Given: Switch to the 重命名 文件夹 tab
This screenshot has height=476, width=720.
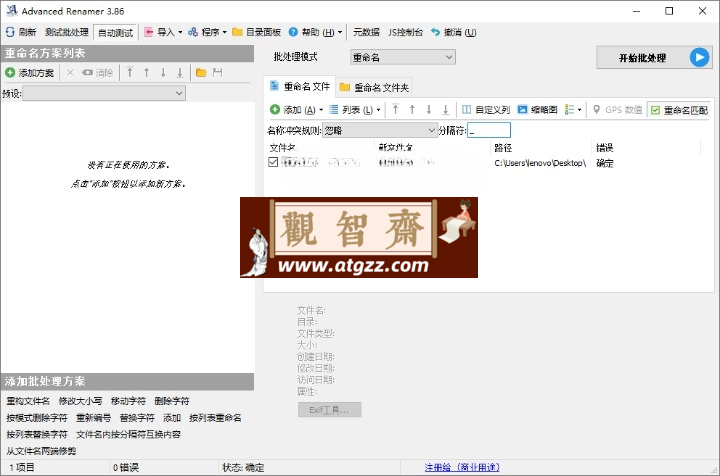Looking at the screenshot, I should (374, 87).
